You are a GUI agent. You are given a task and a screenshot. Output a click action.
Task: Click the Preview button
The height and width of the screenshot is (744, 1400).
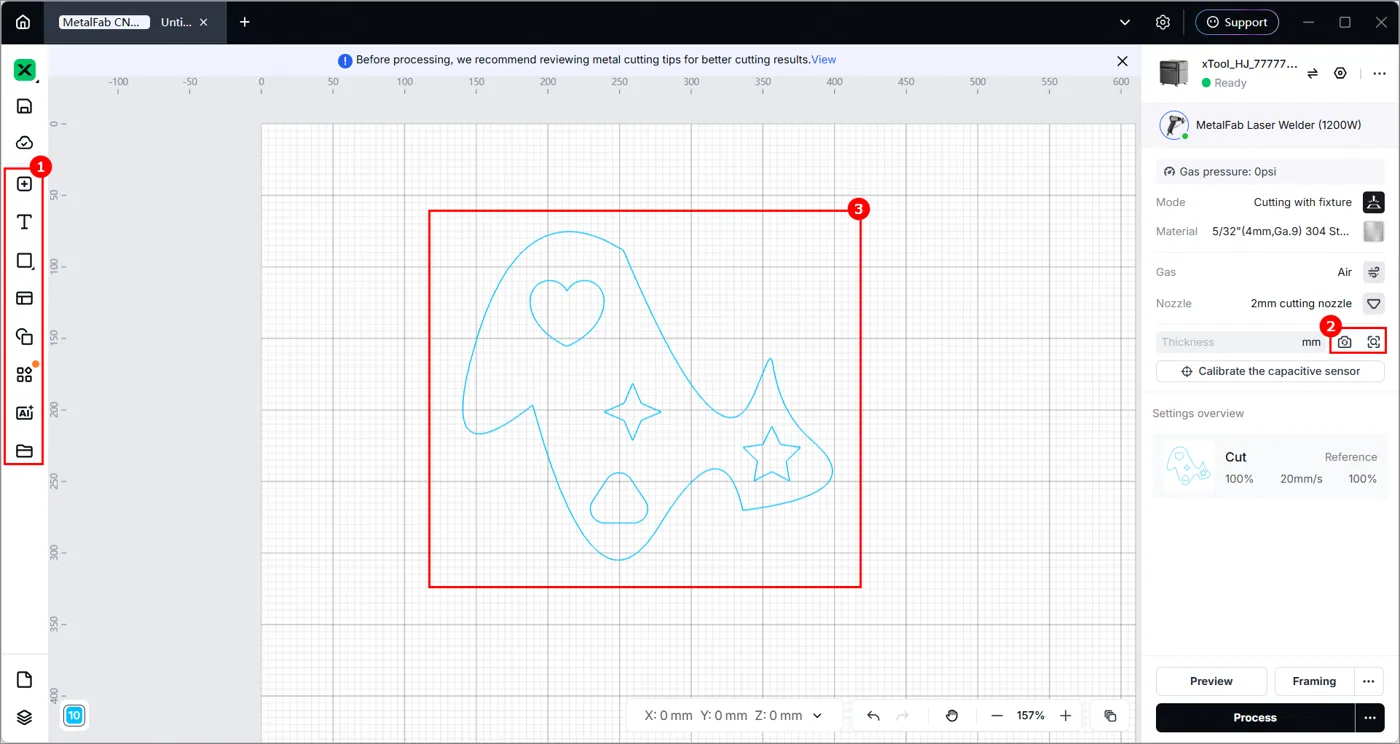[1211, 681]
